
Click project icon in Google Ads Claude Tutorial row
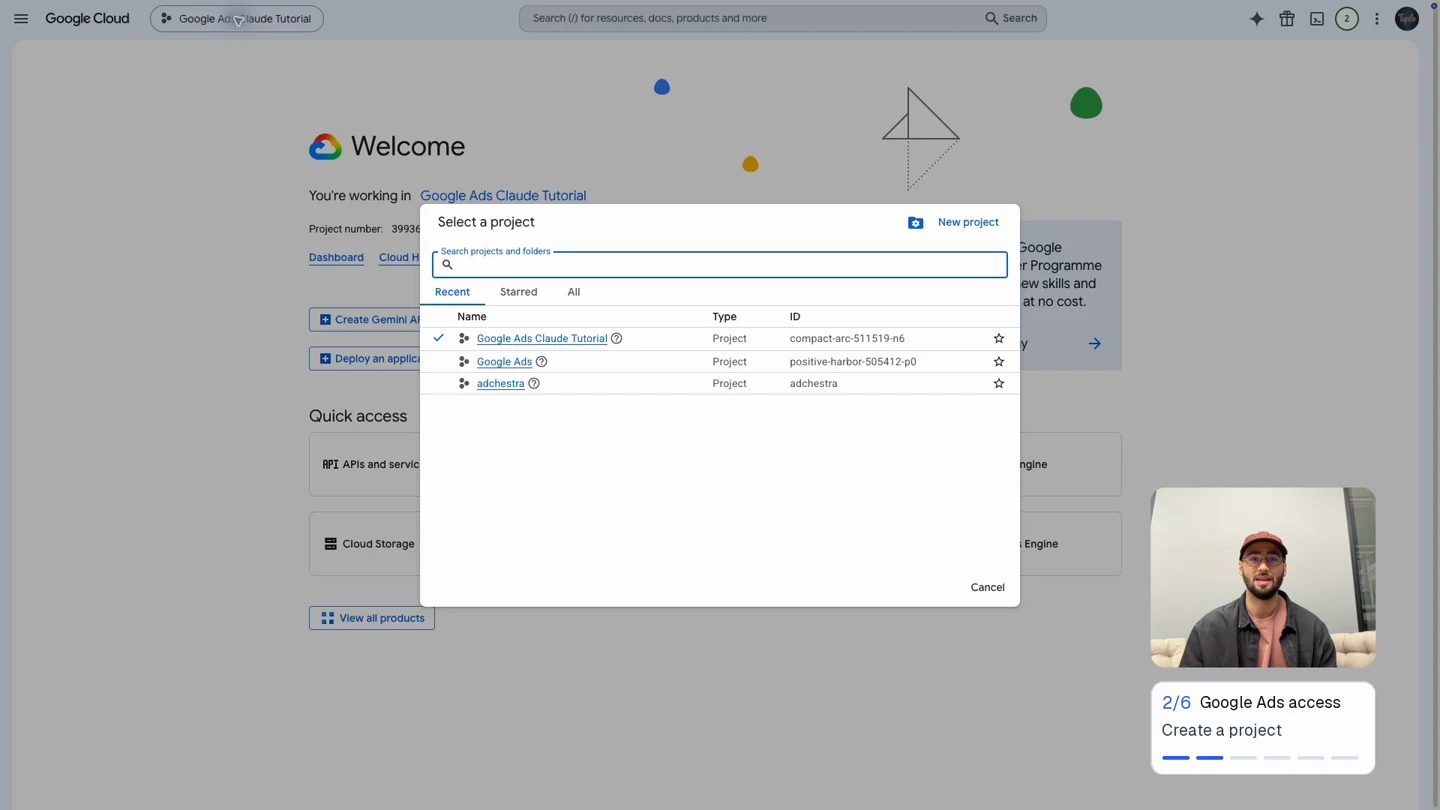[x=464, y=338]
